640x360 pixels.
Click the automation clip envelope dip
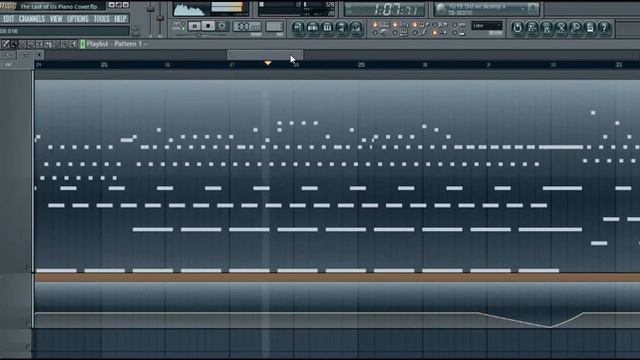coord(549,326)
